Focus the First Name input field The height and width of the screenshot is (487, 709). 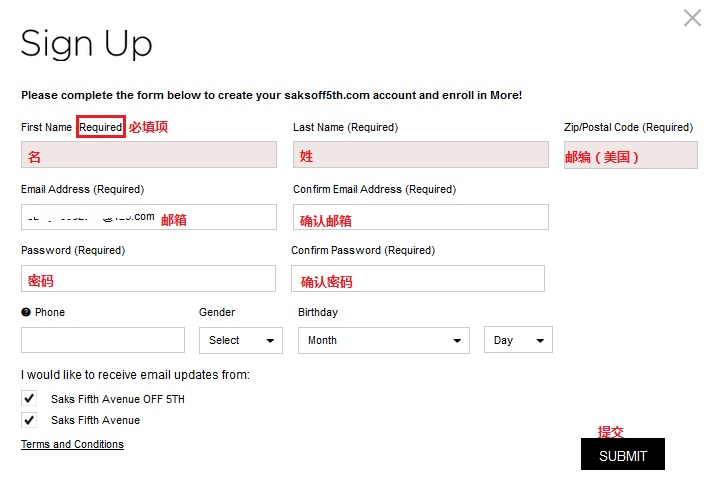pyautogui.click(x=149, y=155)
